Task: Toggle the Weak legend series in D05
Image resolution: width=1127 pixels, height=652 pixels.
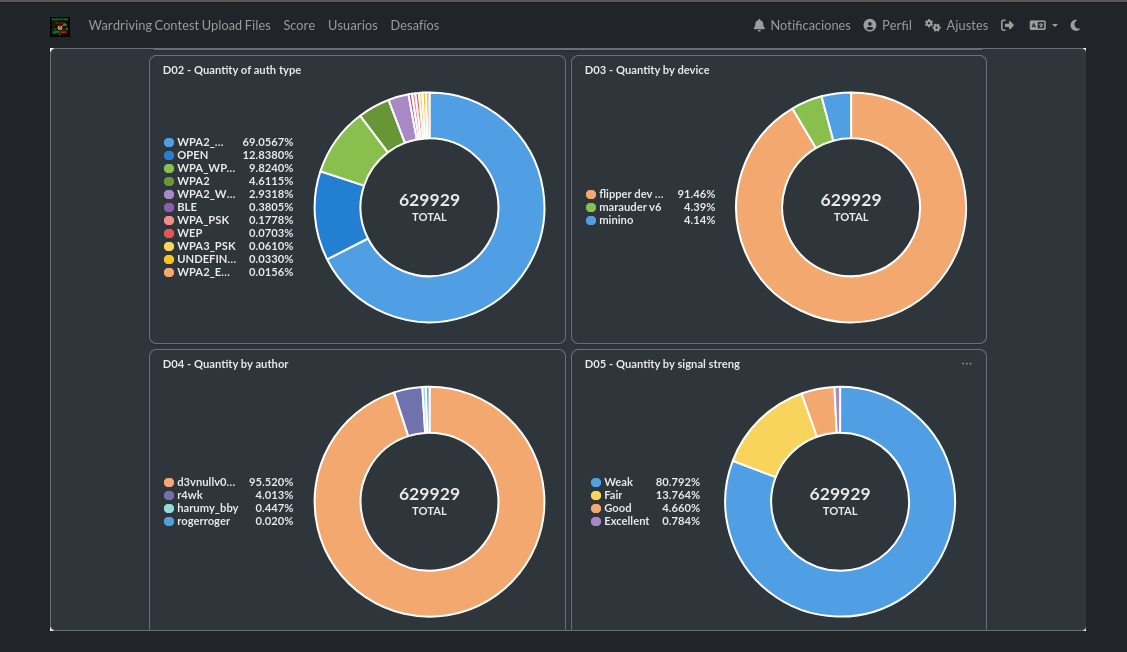Action: point(619,482)
